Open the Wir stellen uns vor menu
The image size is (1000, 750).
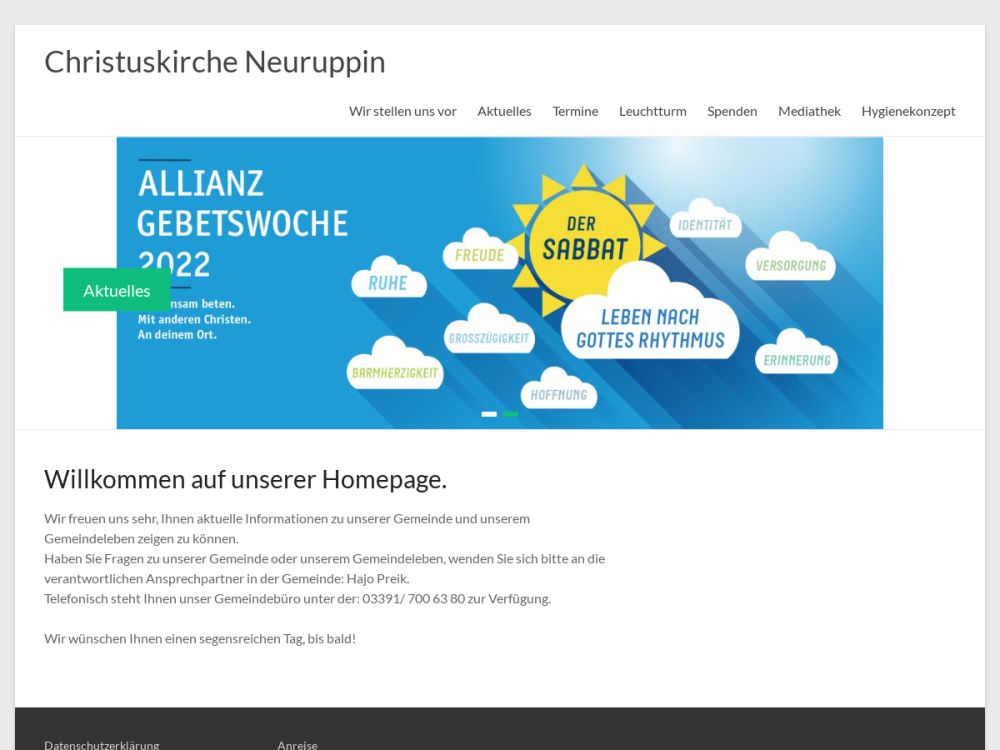402,111
